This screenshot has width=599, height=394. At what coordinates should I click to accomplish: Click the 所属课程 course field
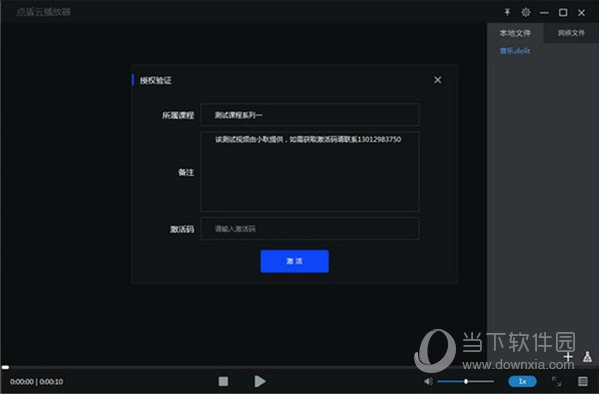tap(310, 115)
